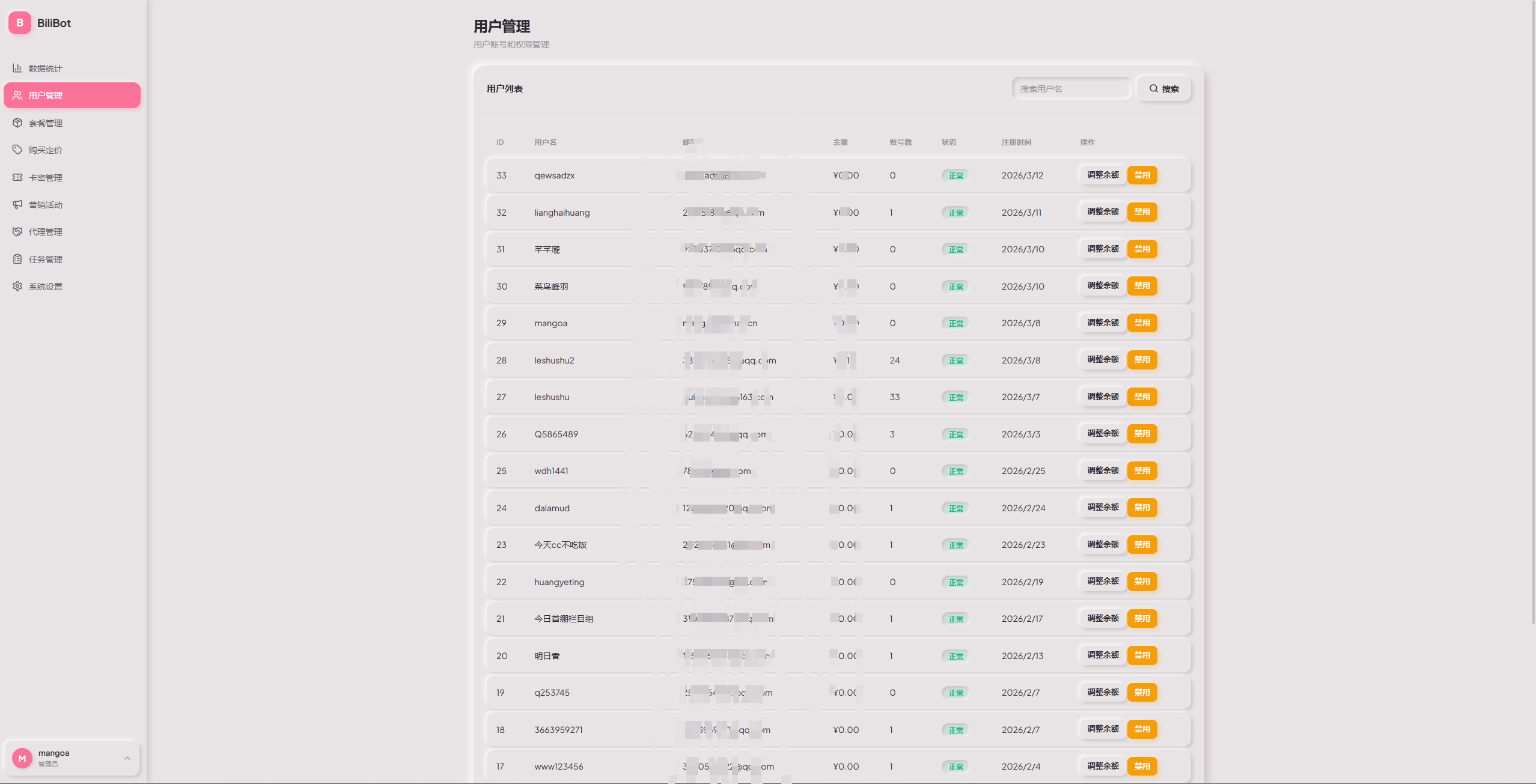Disable user www123456 with the 禁用 button
This screenshot has height=784, width=1536.
(x=1143, y=766)
